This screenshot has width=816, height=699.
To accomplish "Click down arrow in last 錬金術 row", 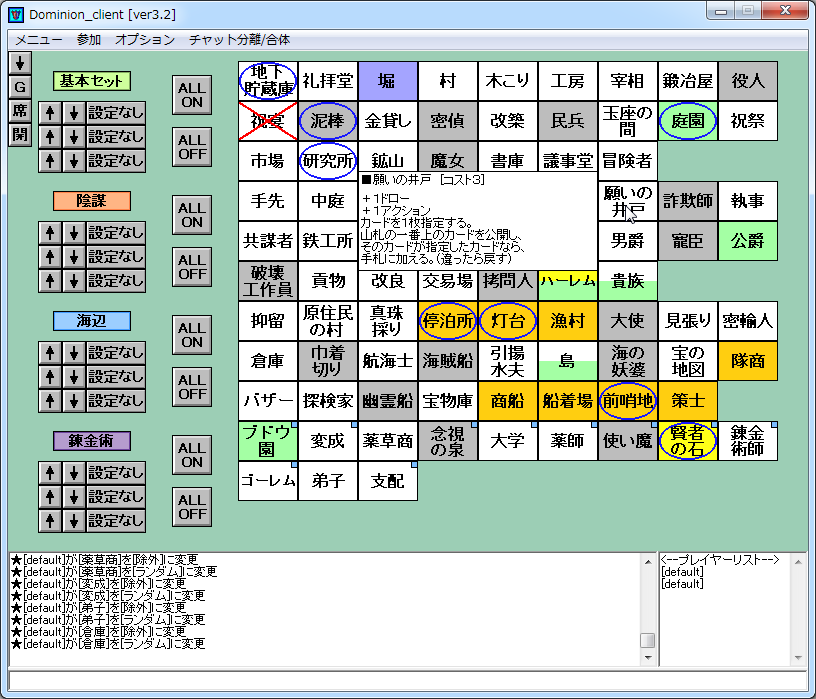I will point(74,520).
